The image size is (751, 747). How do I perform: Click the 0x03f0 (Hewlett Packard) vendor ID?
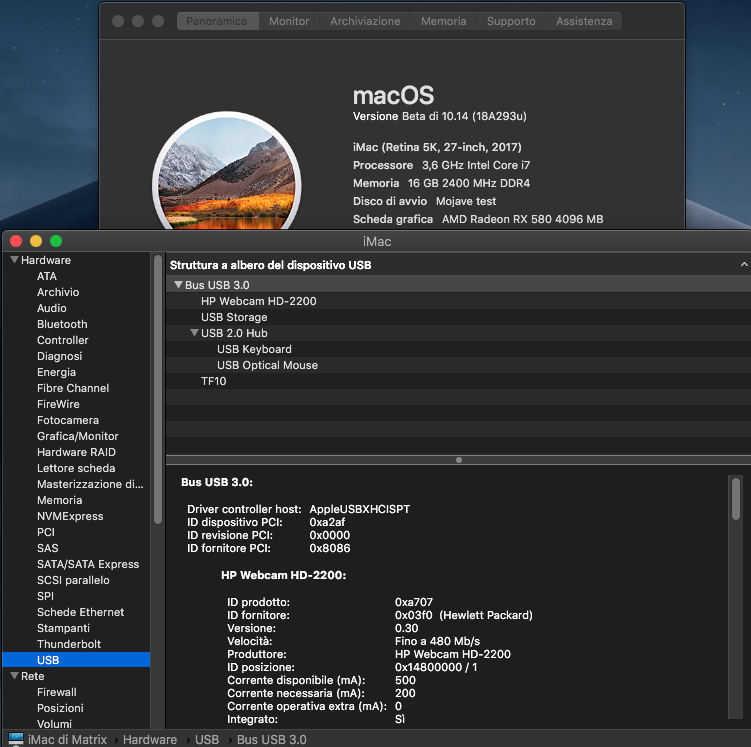[x=464, y=615]
